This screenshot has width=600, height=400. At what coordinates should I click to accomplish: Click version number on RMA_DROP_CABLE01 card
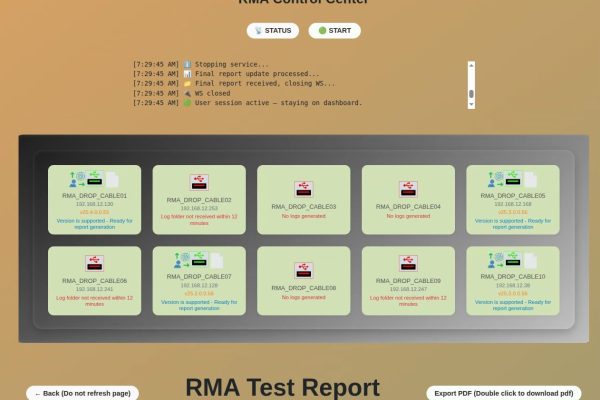pos(95,212)
